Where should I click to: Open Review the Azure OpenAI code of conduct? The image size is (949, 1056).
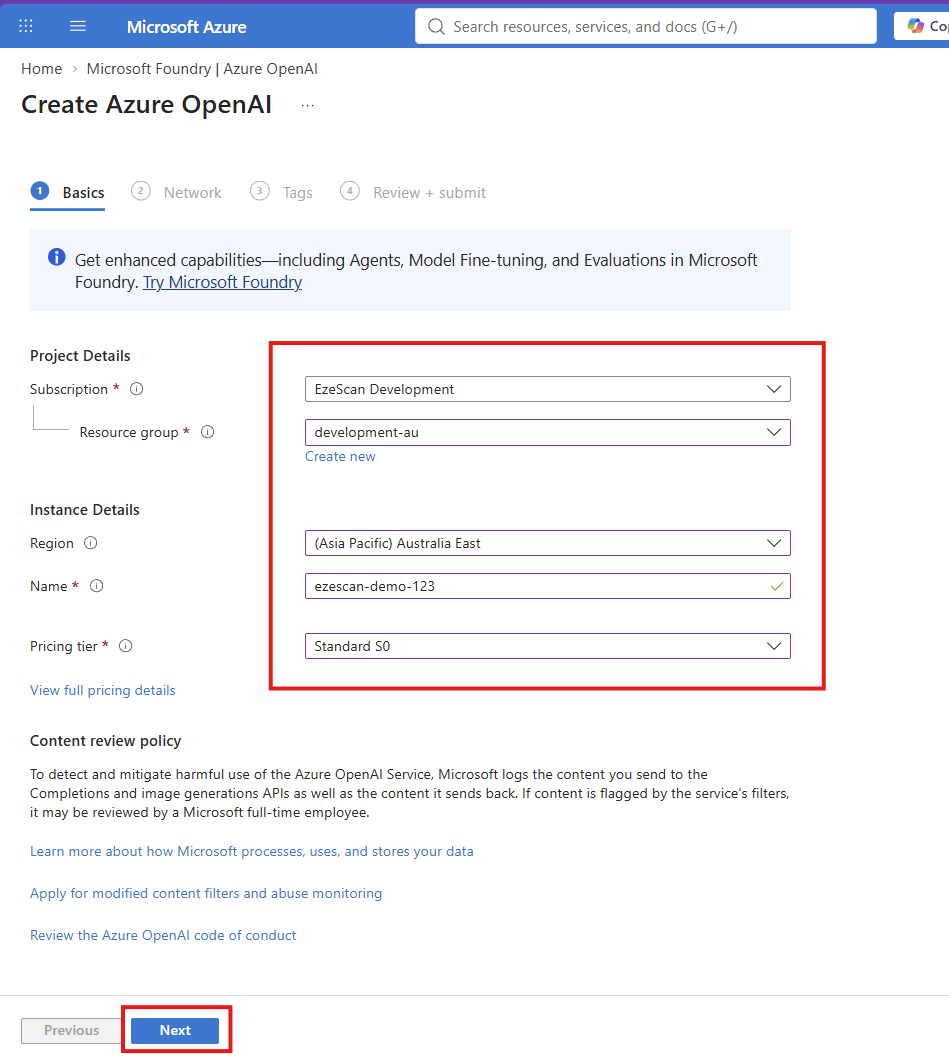click(x=163, y=935)
